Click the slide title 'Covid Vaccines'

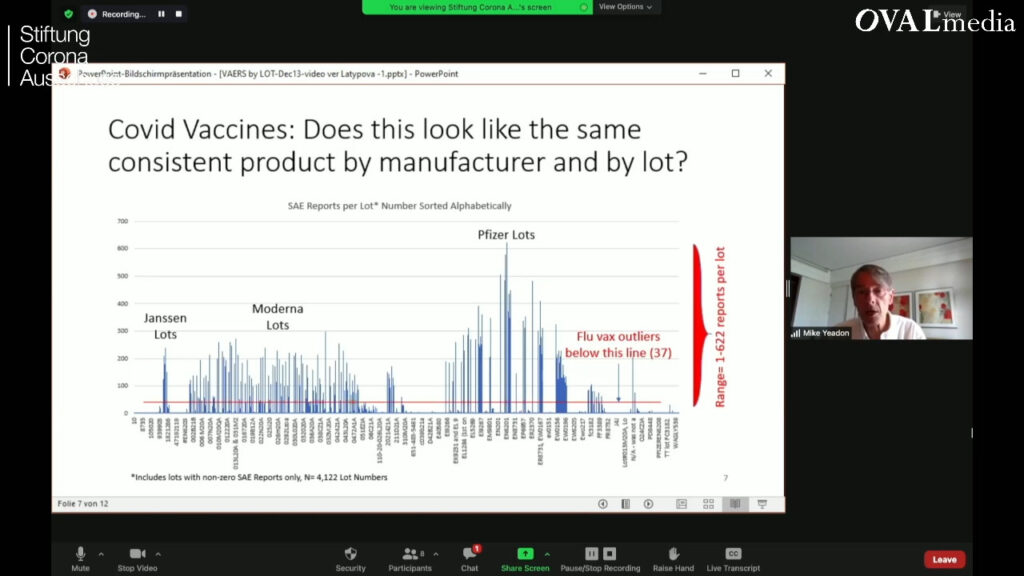click(398, 146)
